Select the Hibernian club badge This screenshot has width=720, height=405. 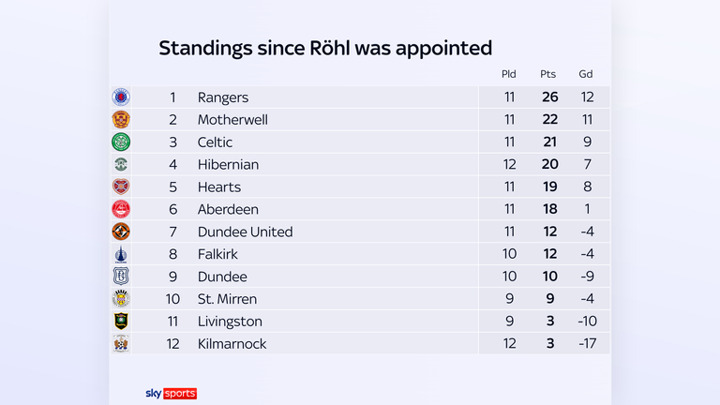121,164
